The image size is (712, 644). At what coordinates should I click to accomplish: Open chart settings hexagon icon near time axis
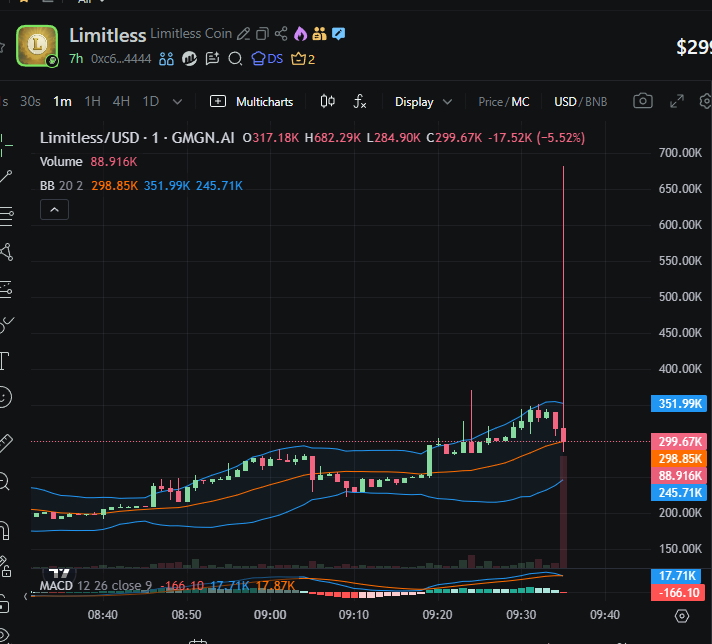[682, 616]
